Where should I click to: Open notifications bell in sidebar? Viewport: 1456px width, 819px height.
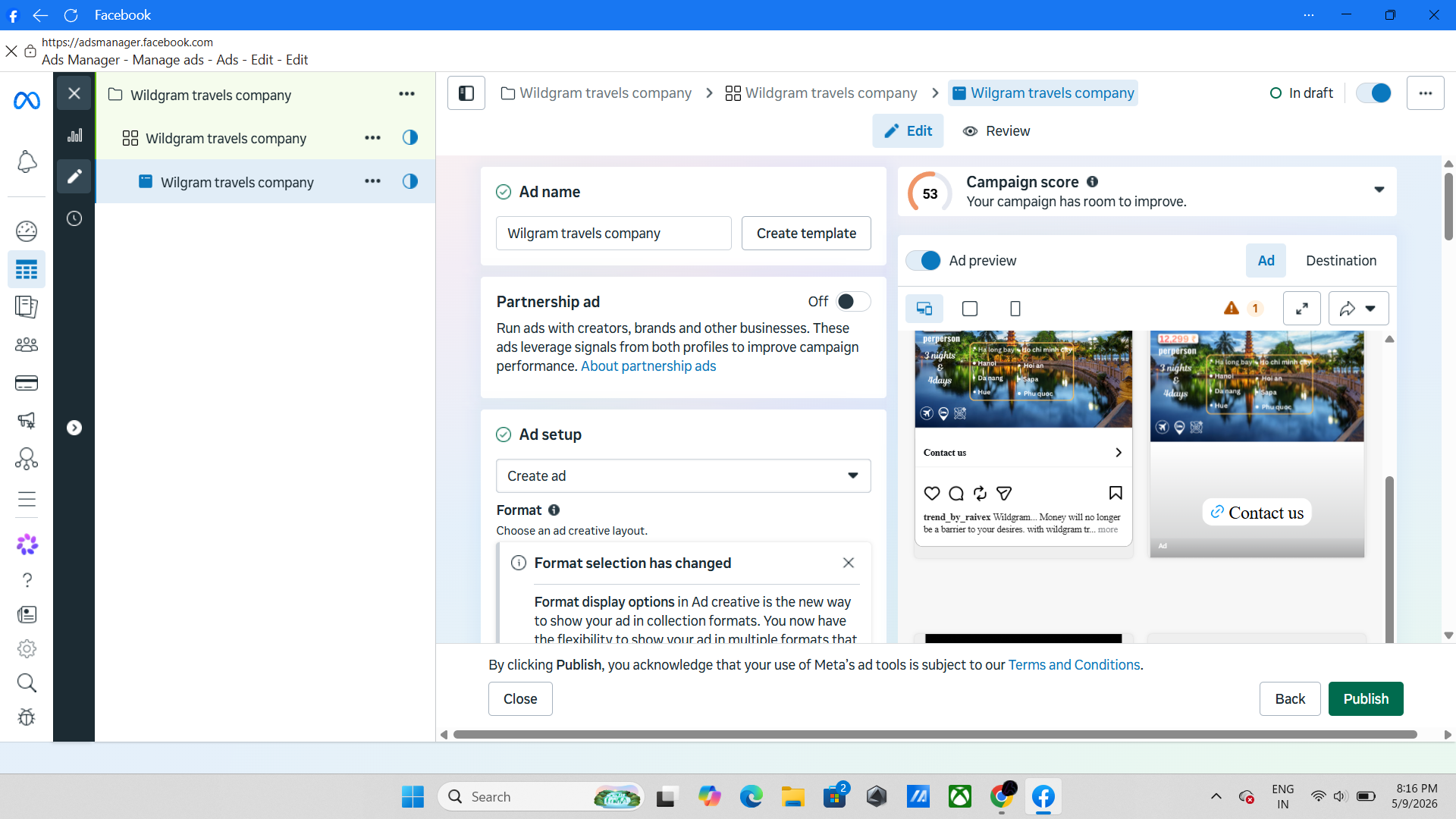27,162
